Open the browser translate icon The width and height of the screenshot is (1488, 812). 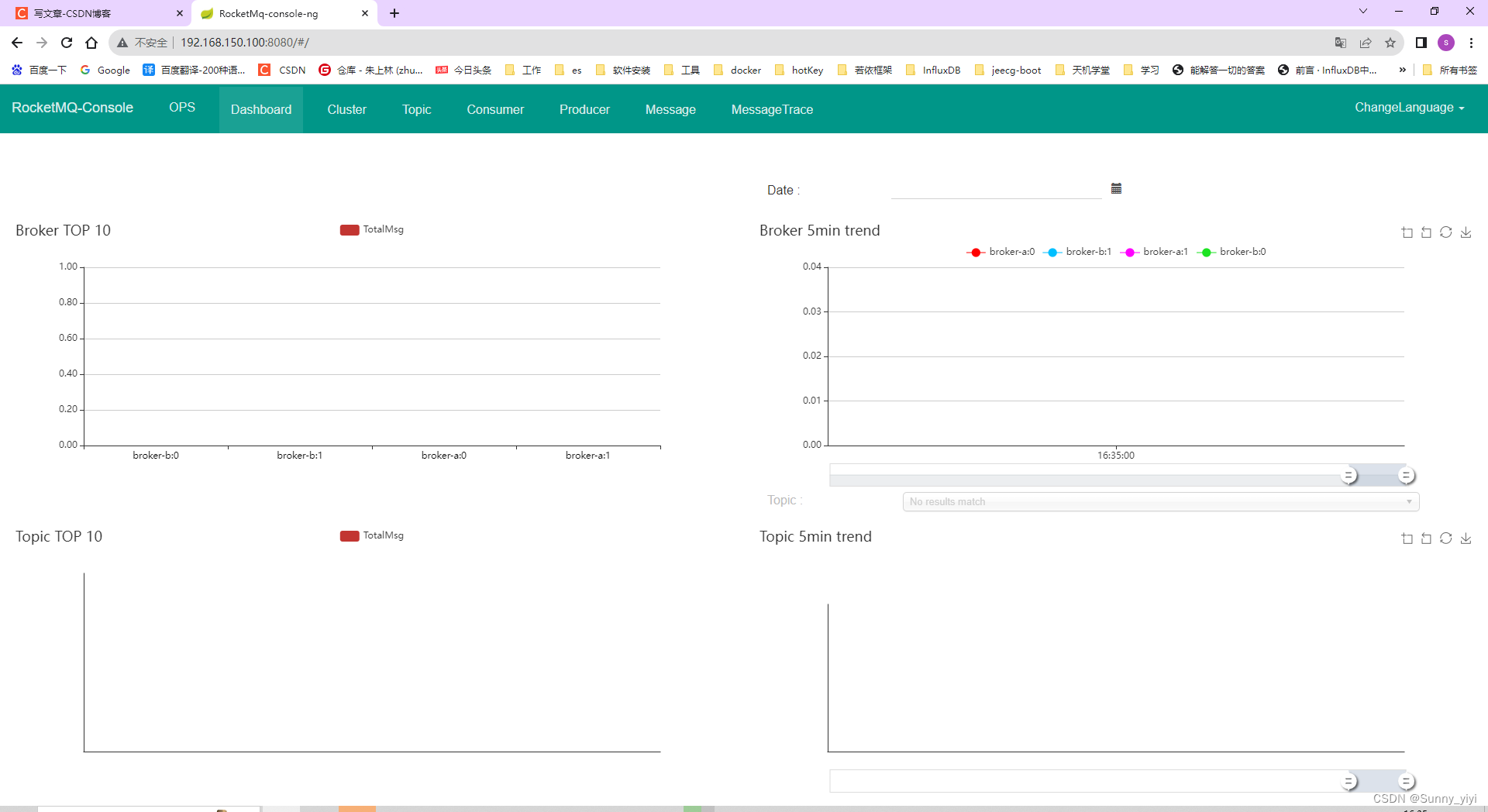(x=1341, y=43)
